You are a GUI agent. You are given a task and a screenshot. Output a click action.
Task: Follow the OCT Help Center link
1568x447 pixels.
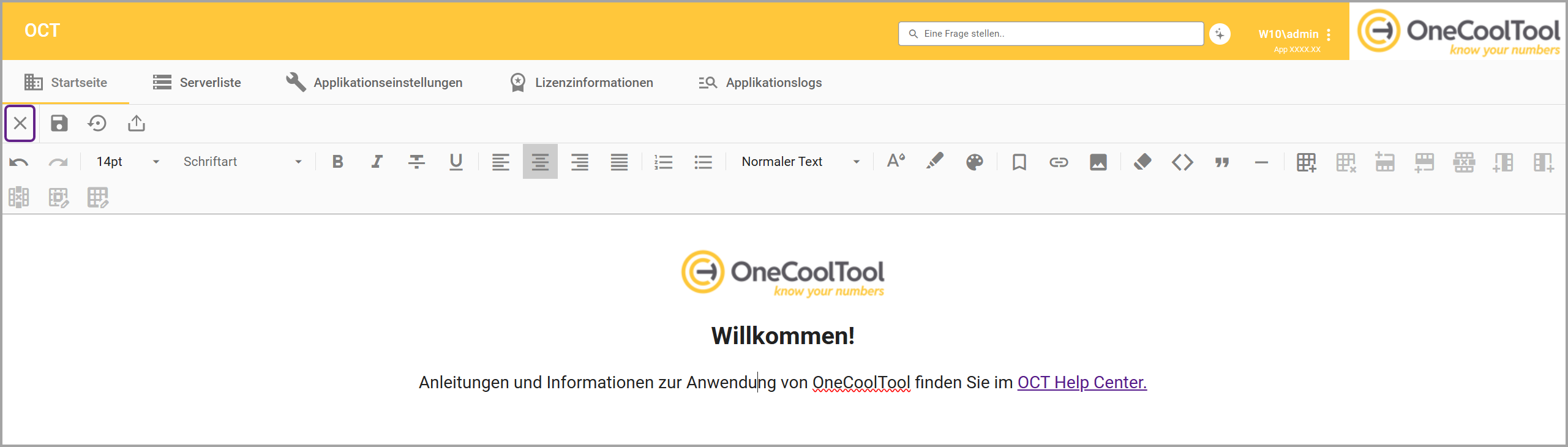coord(1081,383)
